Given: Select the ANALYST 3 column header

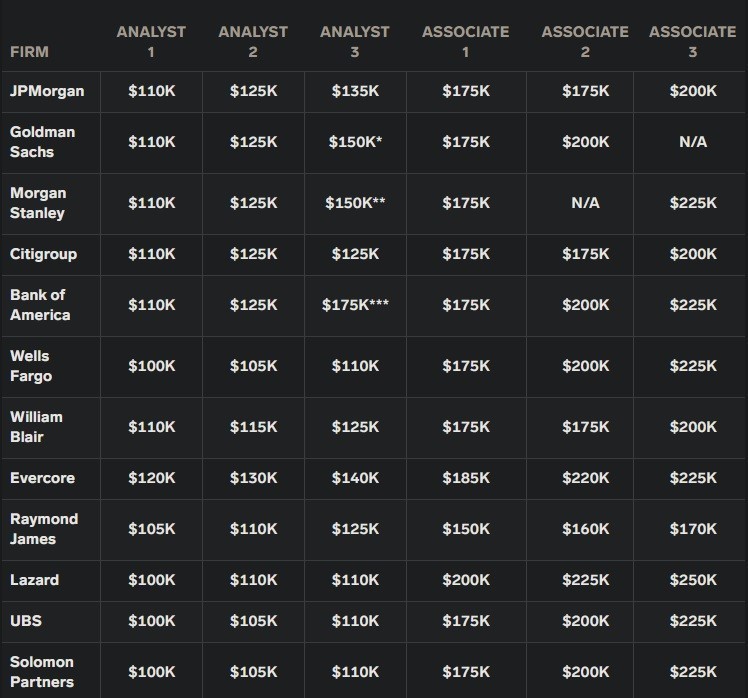Looking at the screenshot, I should (355, 41).
